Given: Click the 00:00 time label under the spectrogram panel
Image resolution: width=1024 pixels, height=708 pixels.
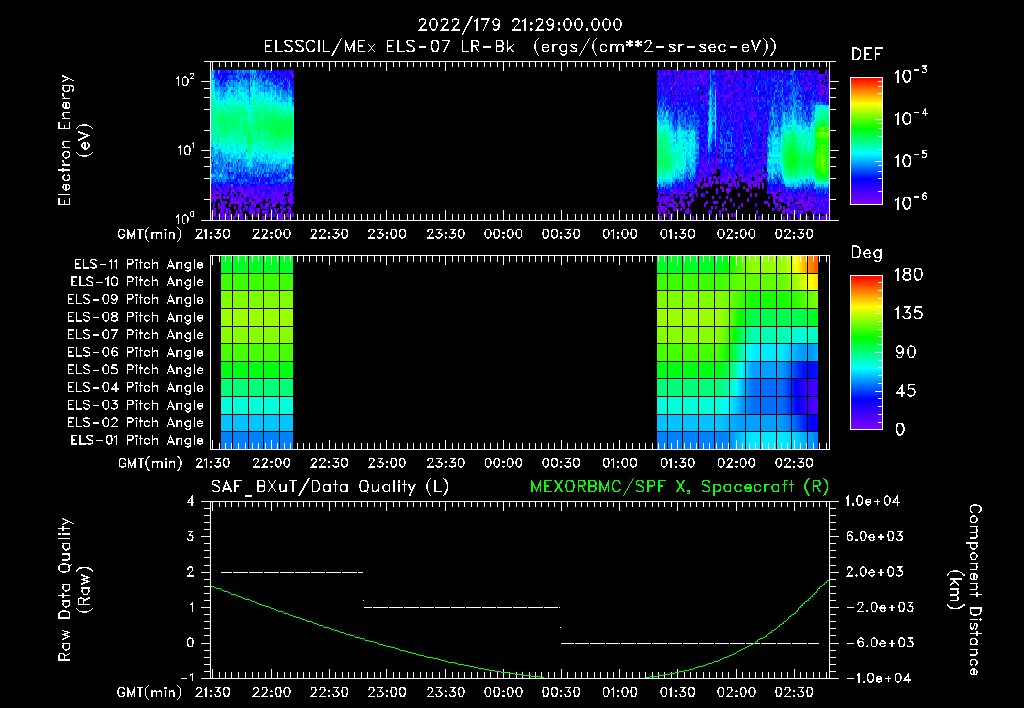Looking at the screenshot, I should click(x=503, y=234).
